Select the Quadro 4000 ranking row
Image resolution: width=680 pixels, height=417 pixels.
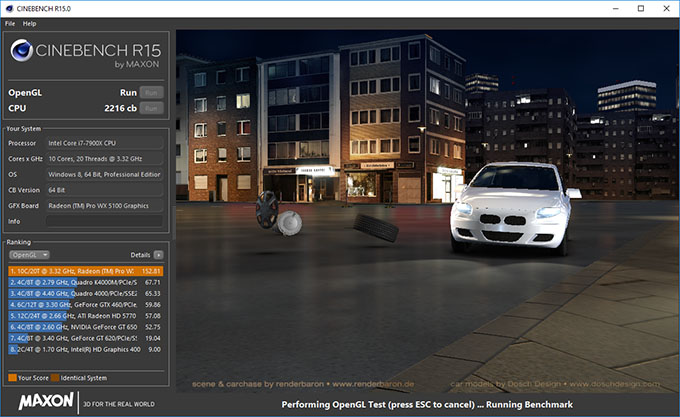tap(85, 293)
